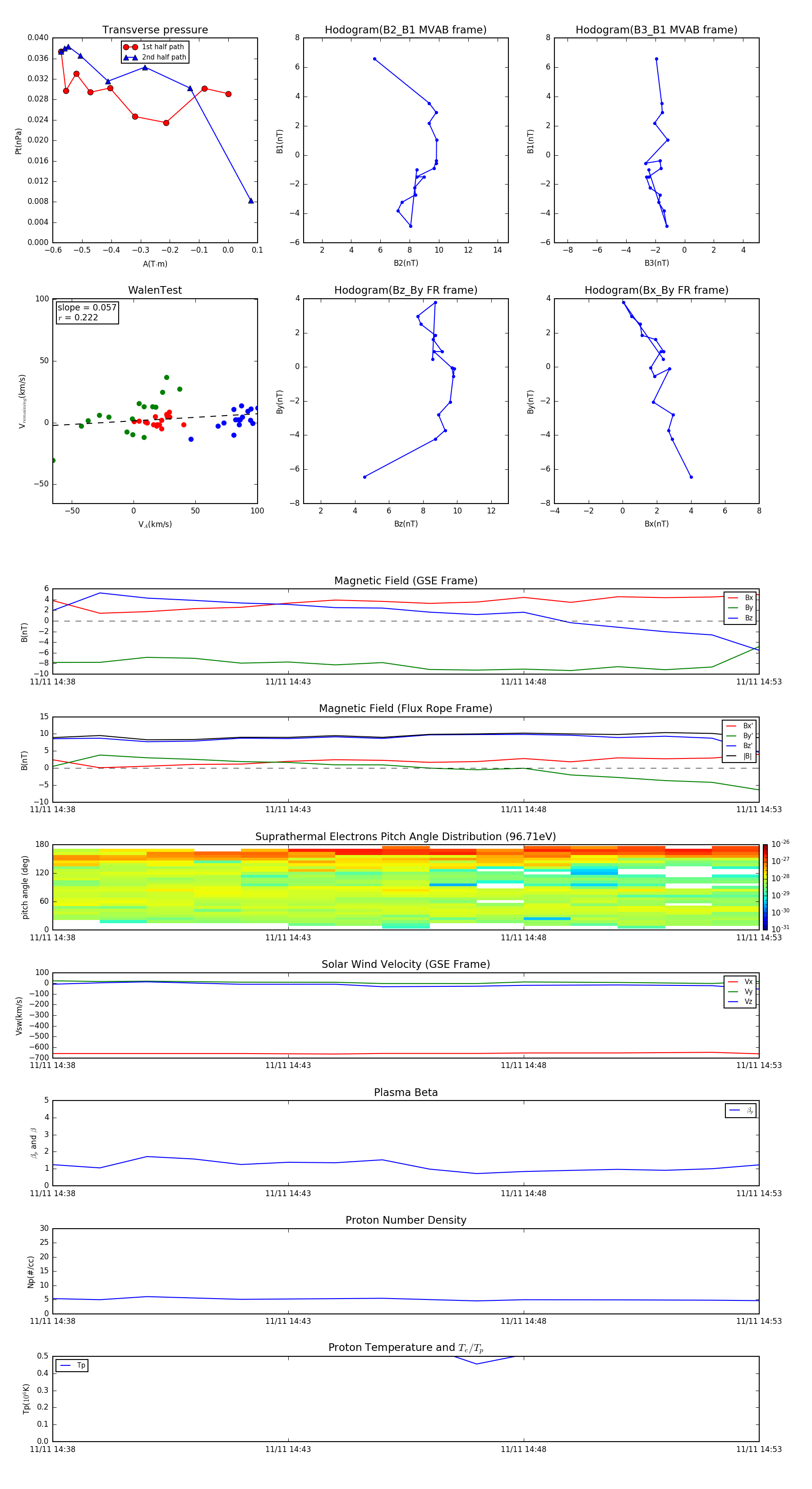Click the 'Hodogram(B3_B1 MVAB frame)' title

click(656, 30)
